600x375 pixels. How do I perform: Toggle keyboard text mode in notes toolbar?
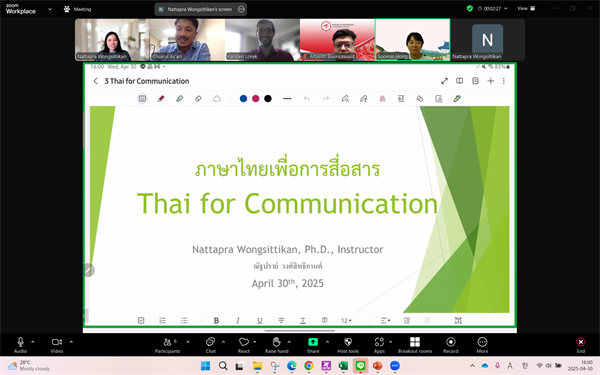(142, 99)
